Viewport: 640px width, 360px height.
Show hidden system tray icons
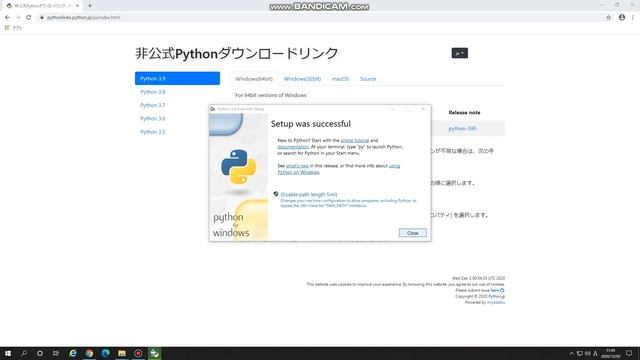click(571, 353)
